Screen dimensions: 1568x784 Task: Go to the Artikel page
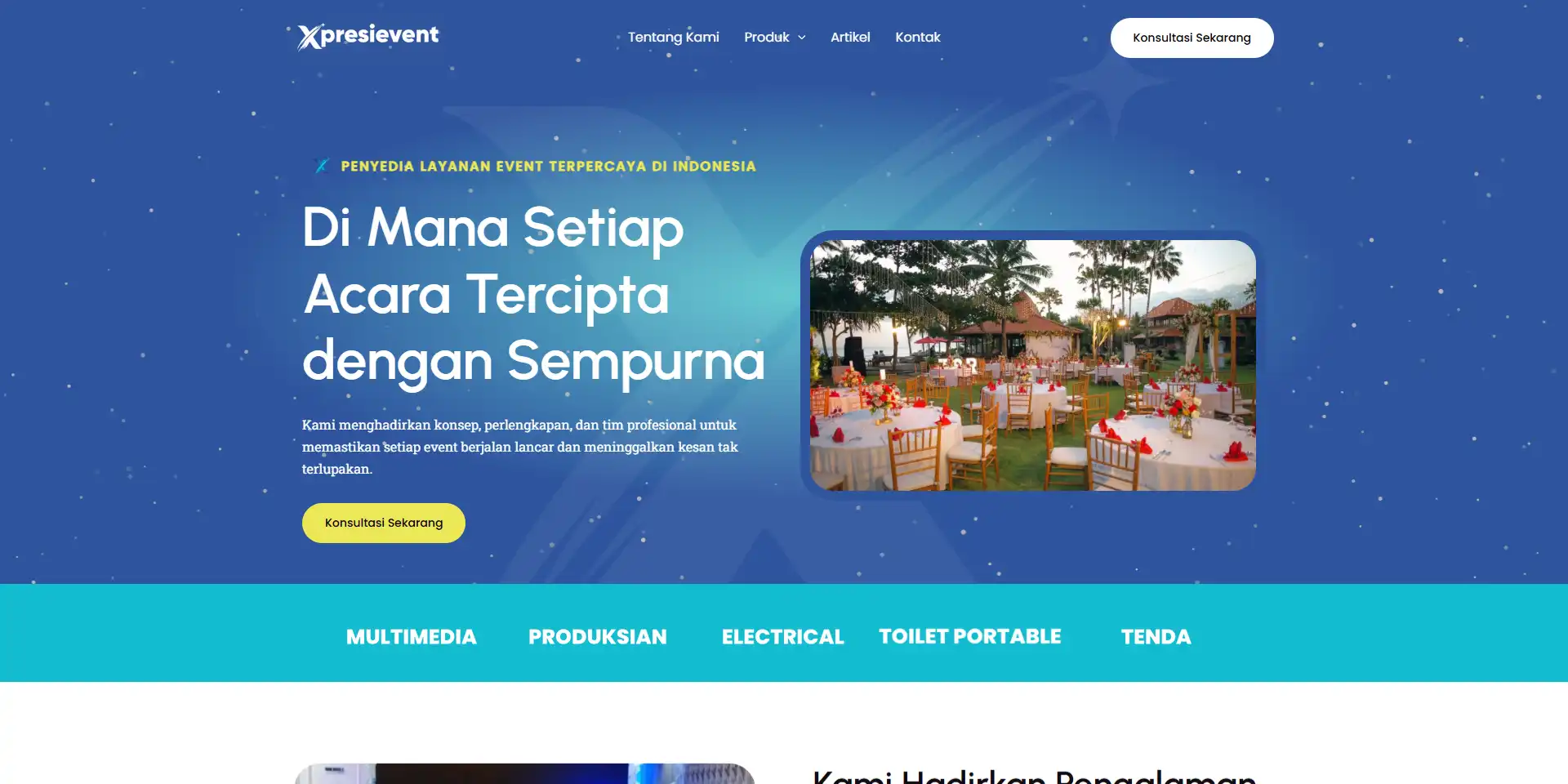[x=850, y=38]
